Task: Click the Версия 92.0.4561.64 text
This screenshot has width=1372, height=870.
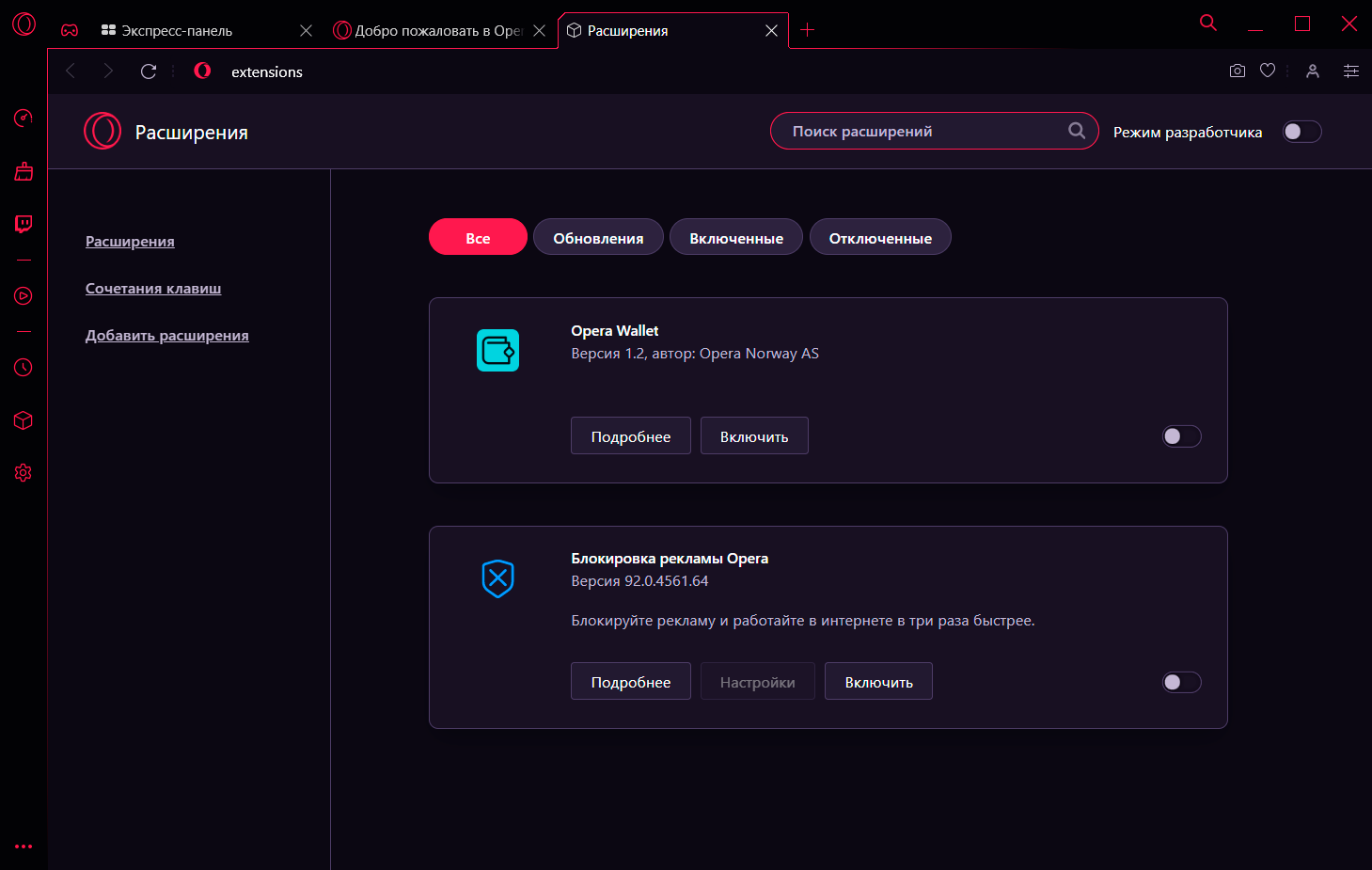Action: [640, 581]
